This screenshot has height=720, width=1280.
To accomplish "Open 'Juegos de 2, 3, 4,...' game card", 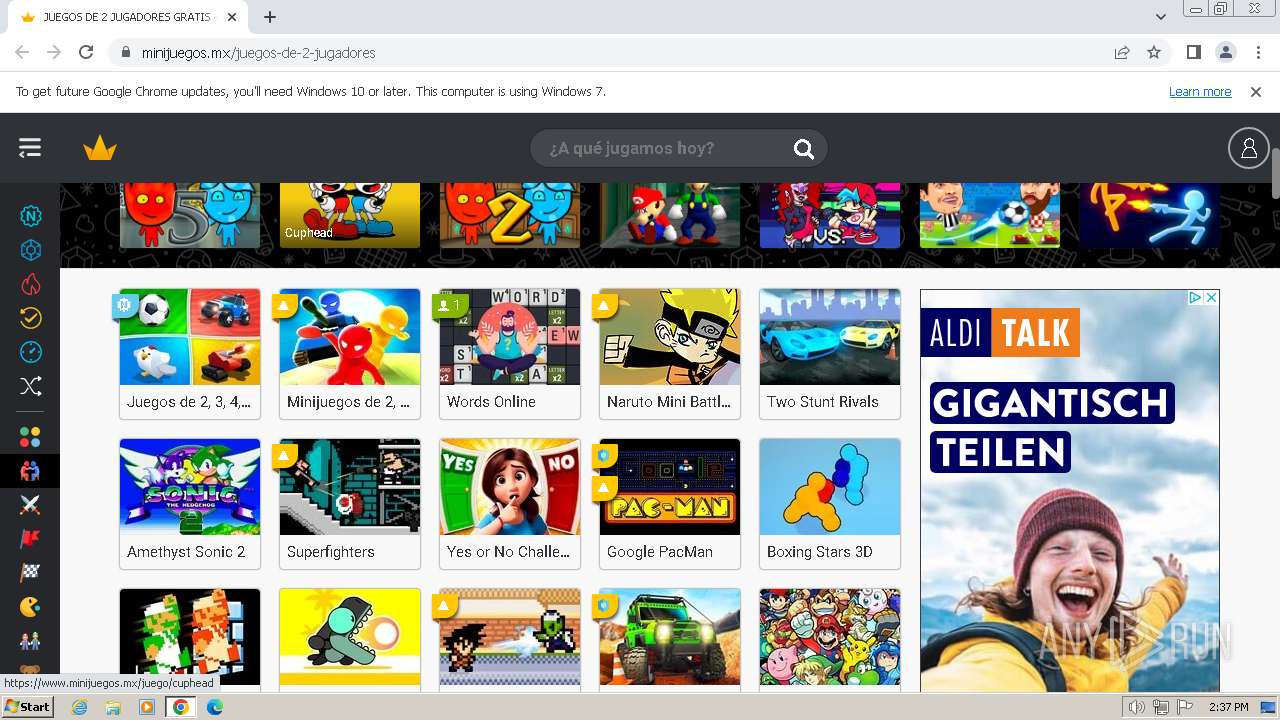I will point(190,353).
